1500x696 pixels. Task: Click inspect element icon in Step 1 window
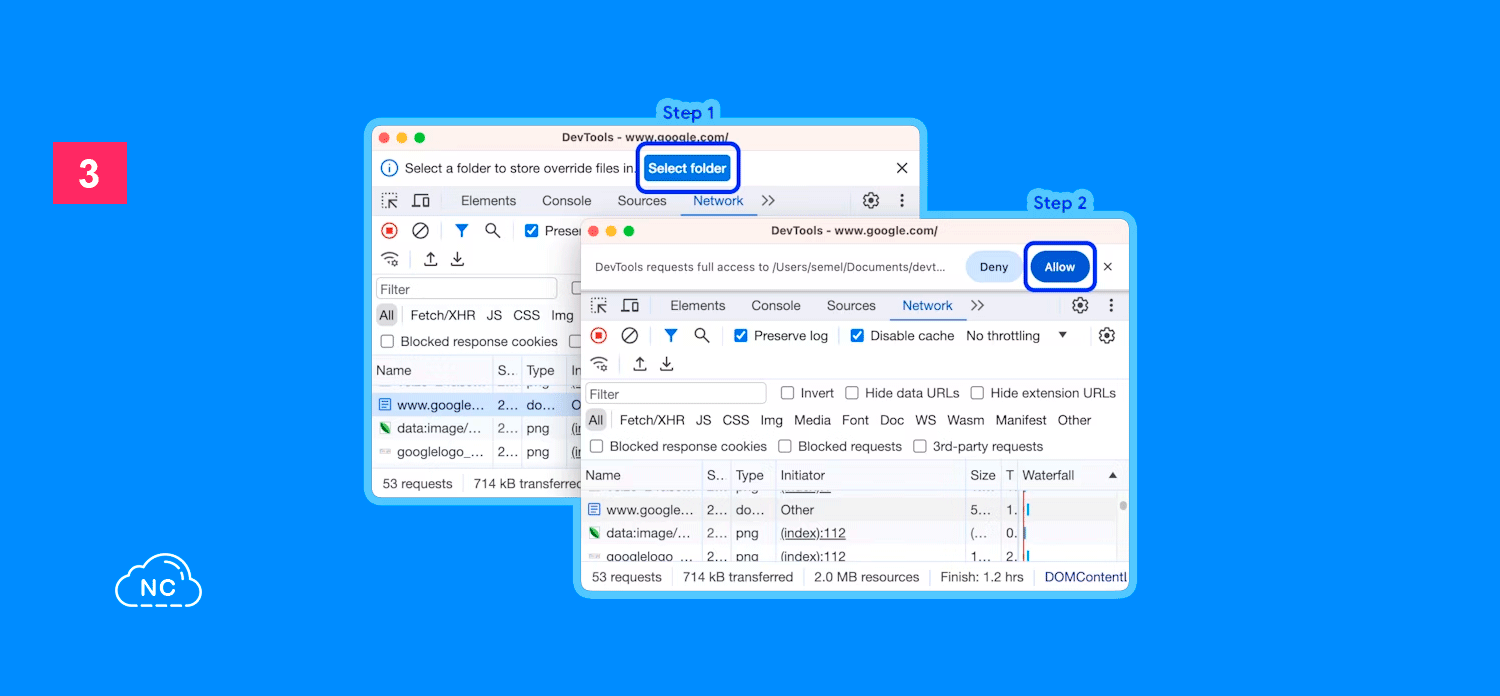(389, 201)
